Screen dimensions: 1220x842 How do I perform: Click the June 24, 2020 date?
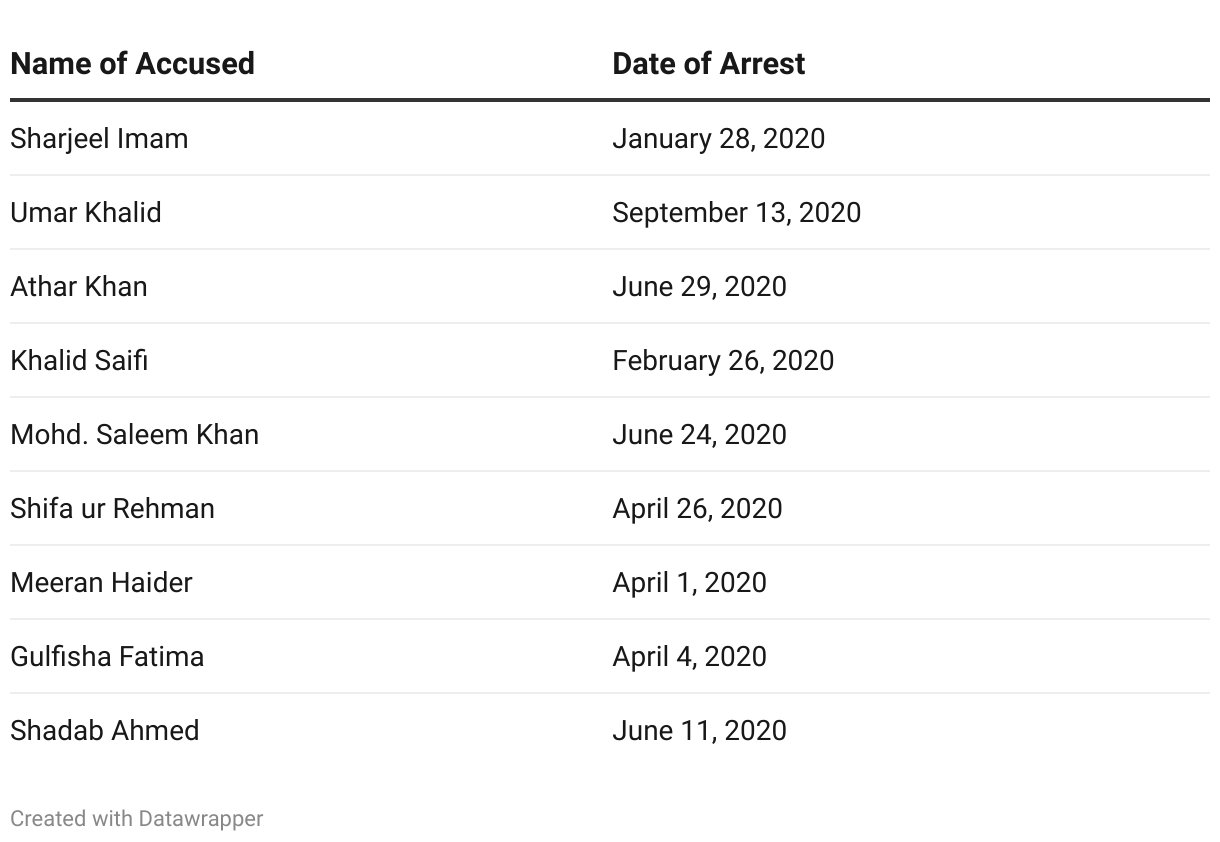click(700, 434)
